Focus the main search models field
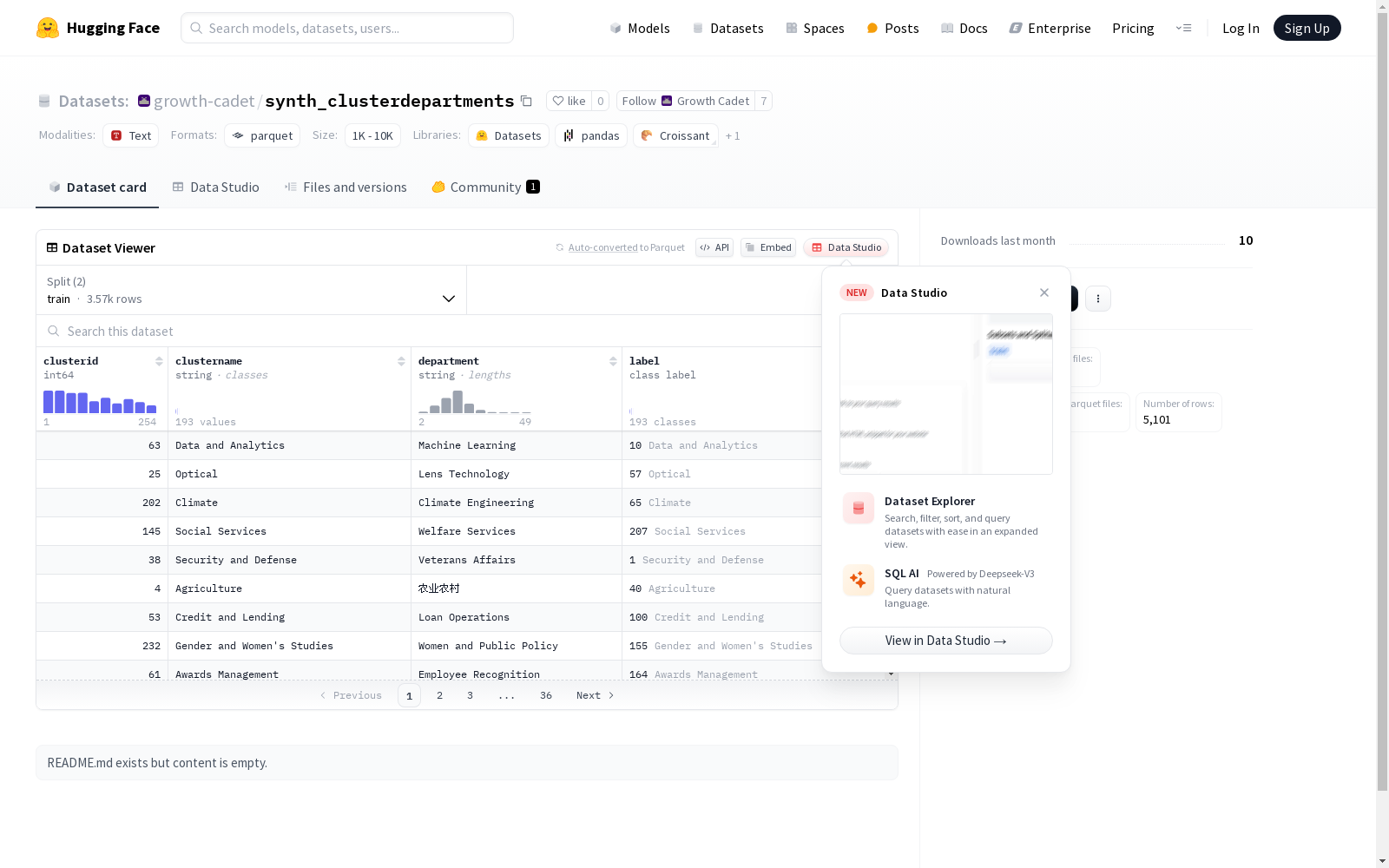This screenshot has width=1389, height=868. pos(347,28)
